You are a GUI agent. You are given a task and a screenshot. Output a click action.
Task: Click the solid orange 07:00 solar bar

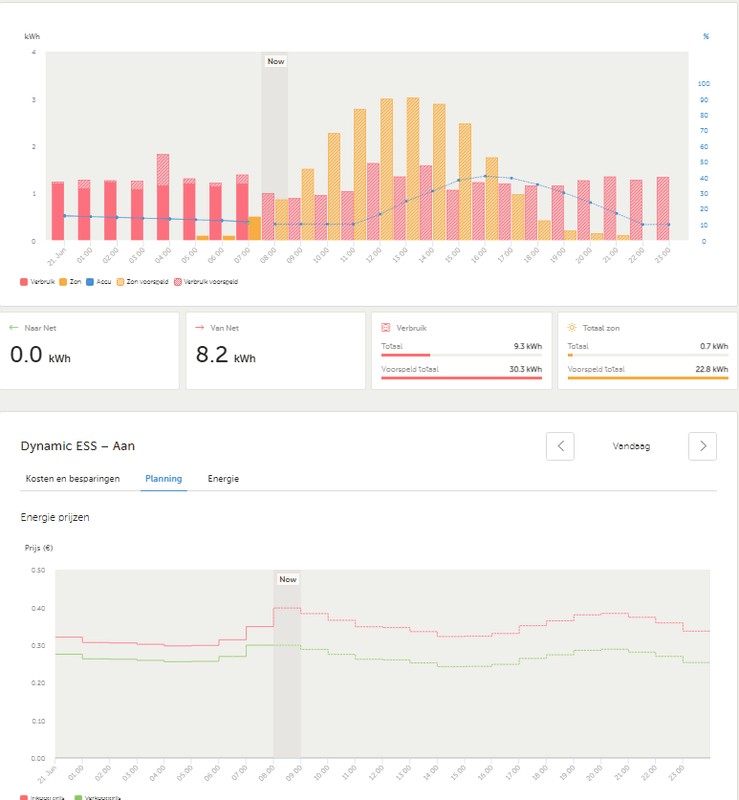pos(255,229)
